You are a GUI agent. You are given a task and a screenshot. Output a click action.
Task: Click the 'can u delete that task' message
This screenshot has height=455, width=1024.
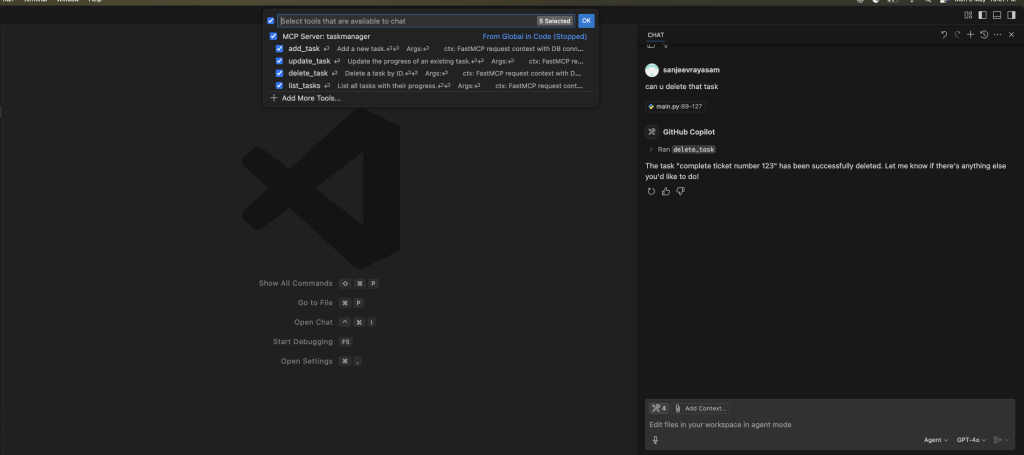click(x=682, y=87)
